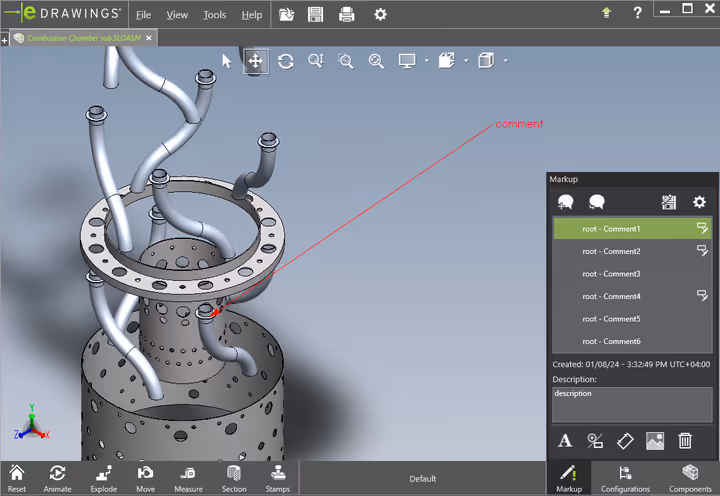Select root - Comment6 in markup list

click(632, 341)
